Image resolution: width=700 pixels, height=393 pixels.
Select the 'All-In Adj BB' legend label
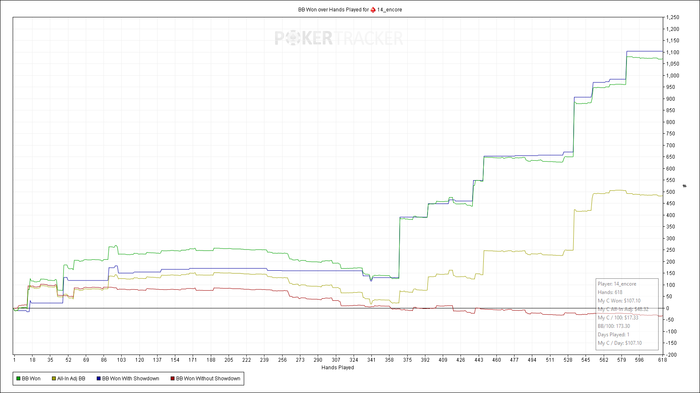pos(71,378)
